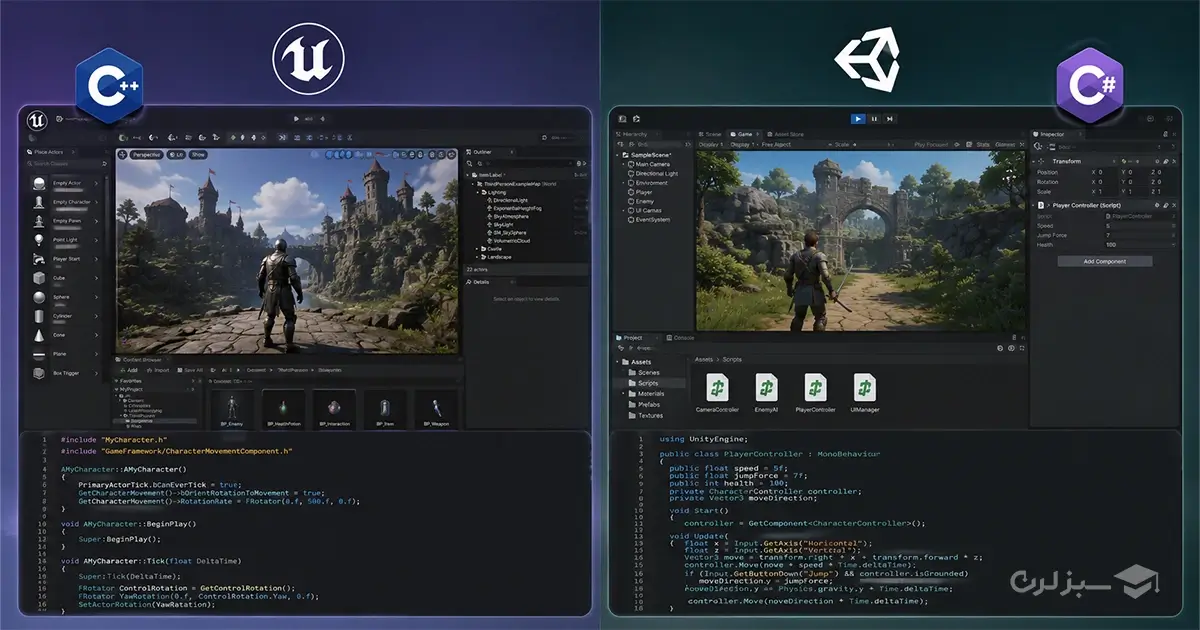Open the PlayerController script icon in Unity

[x=815, y=387]
